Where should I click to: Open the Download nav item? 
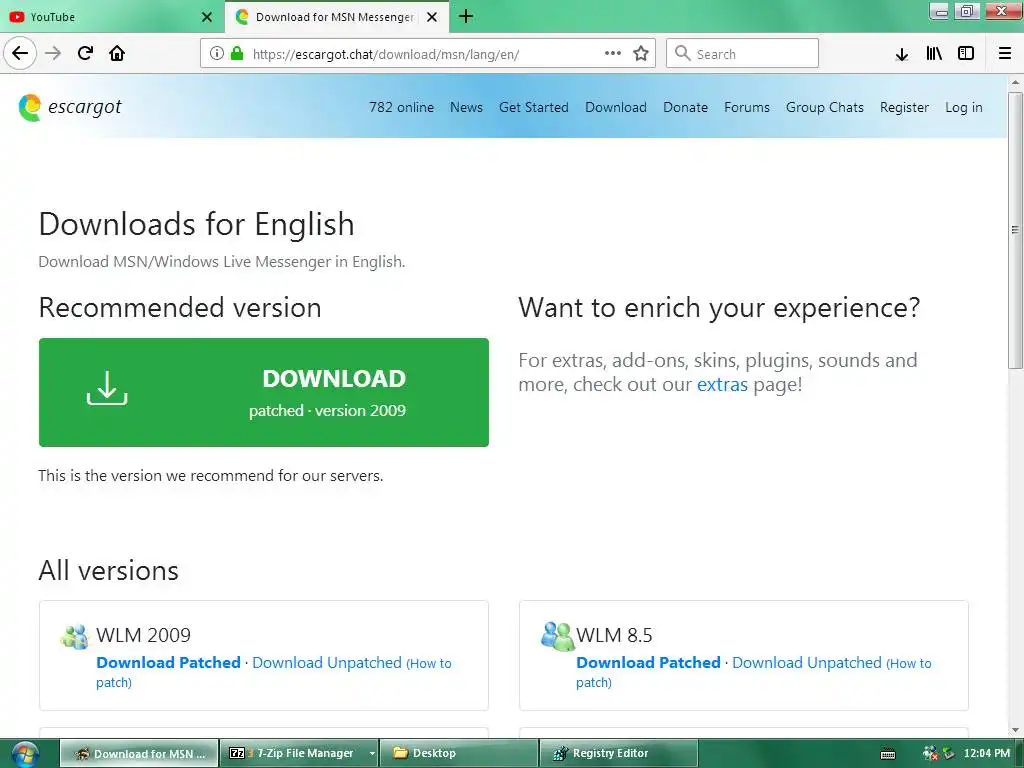[616, 107]
